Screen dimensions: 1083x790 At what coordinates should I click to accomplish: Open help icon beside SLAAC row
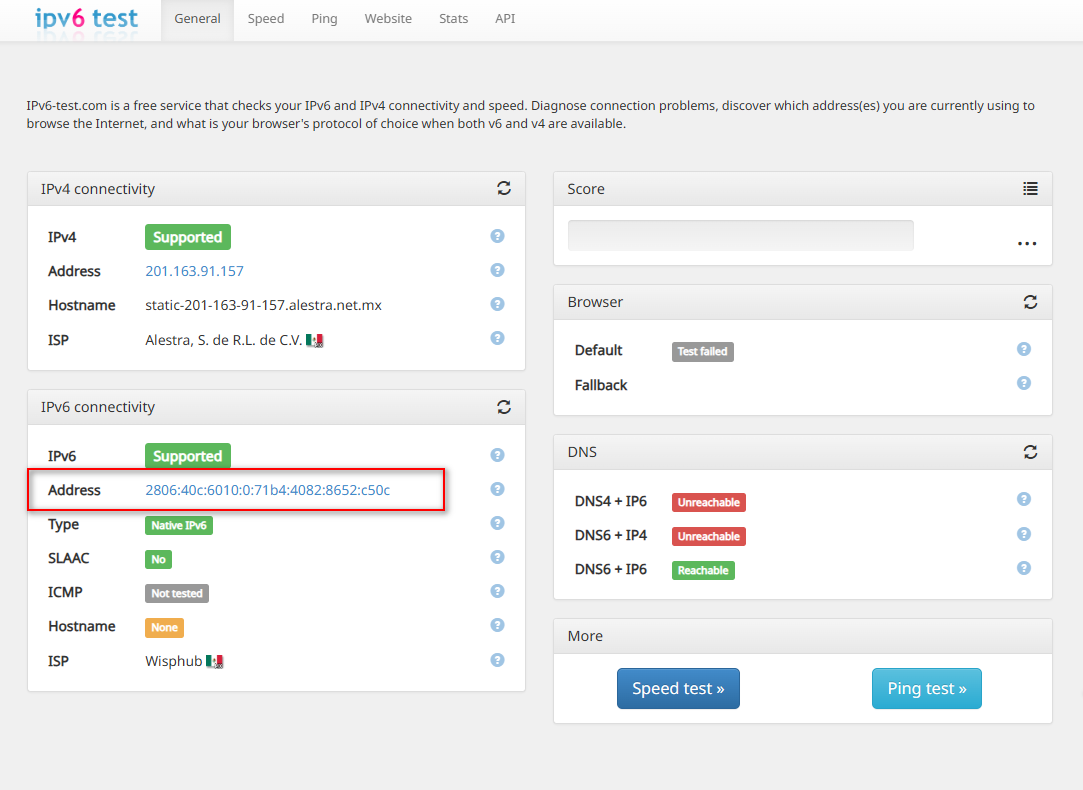point(497,557)
